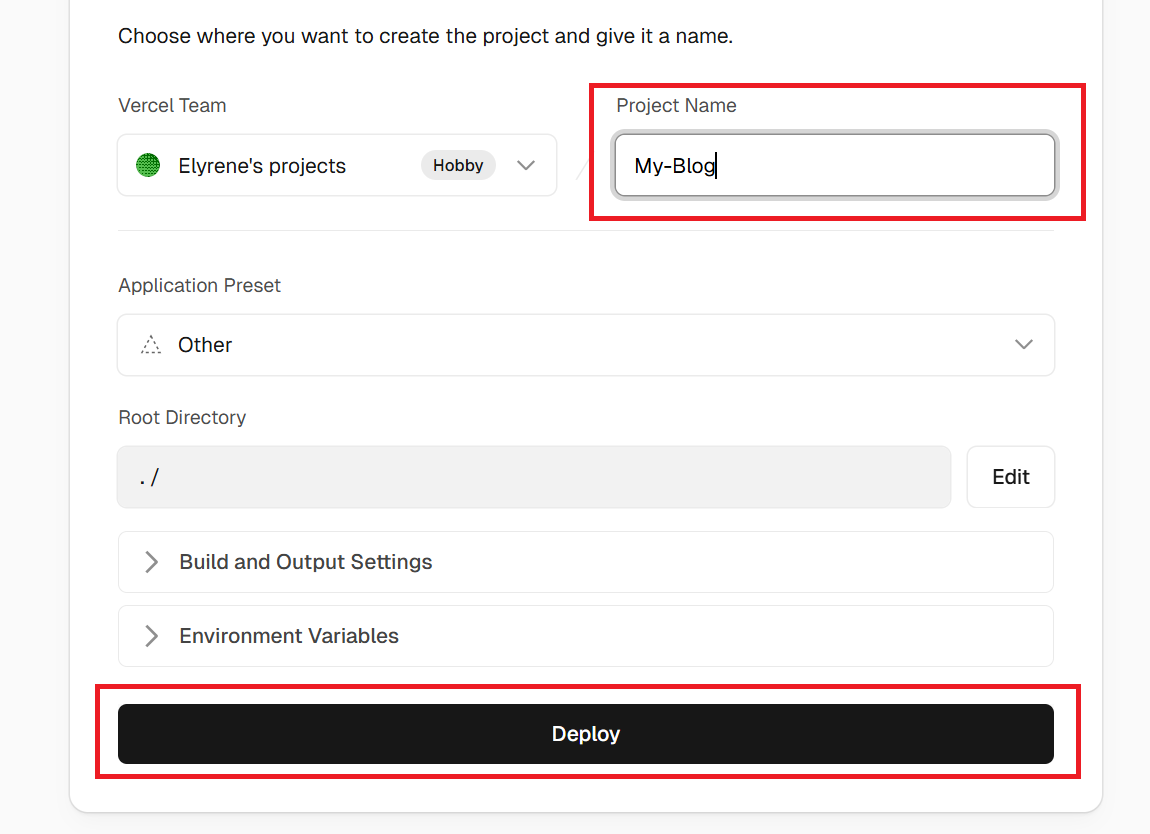
Task: Click the Environment Variables title
Action: pyautogui.click(x=289, y=636)
